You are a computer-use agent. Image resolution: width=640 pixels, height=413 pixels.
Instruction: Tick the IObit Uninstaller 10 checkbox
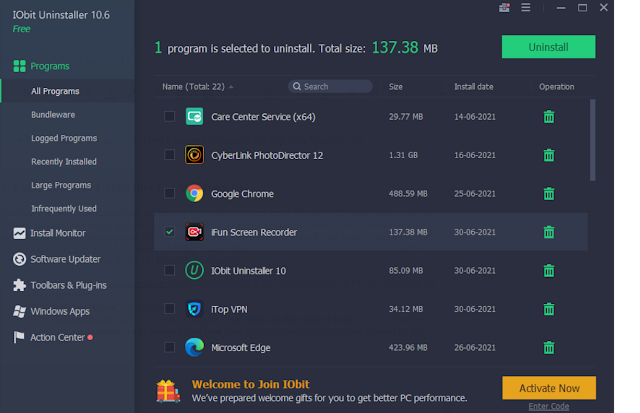(x=169, y=271)
